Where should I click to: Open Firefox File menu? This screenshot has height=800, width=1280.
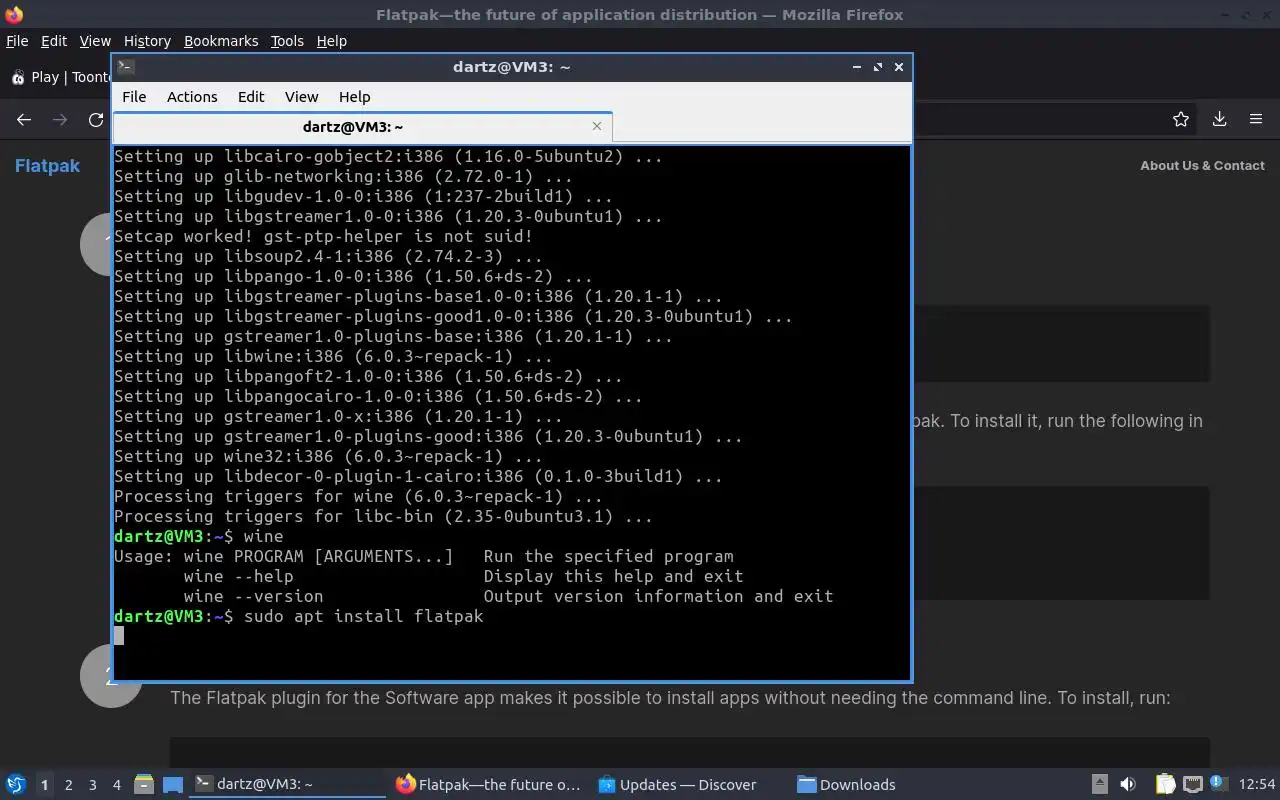click(x=17, y=41)
